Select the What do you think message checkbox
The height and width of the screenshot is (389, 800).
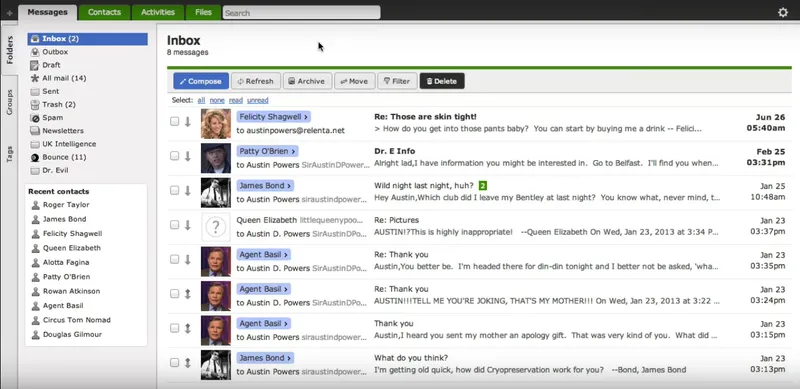click(x=174, y=362)
